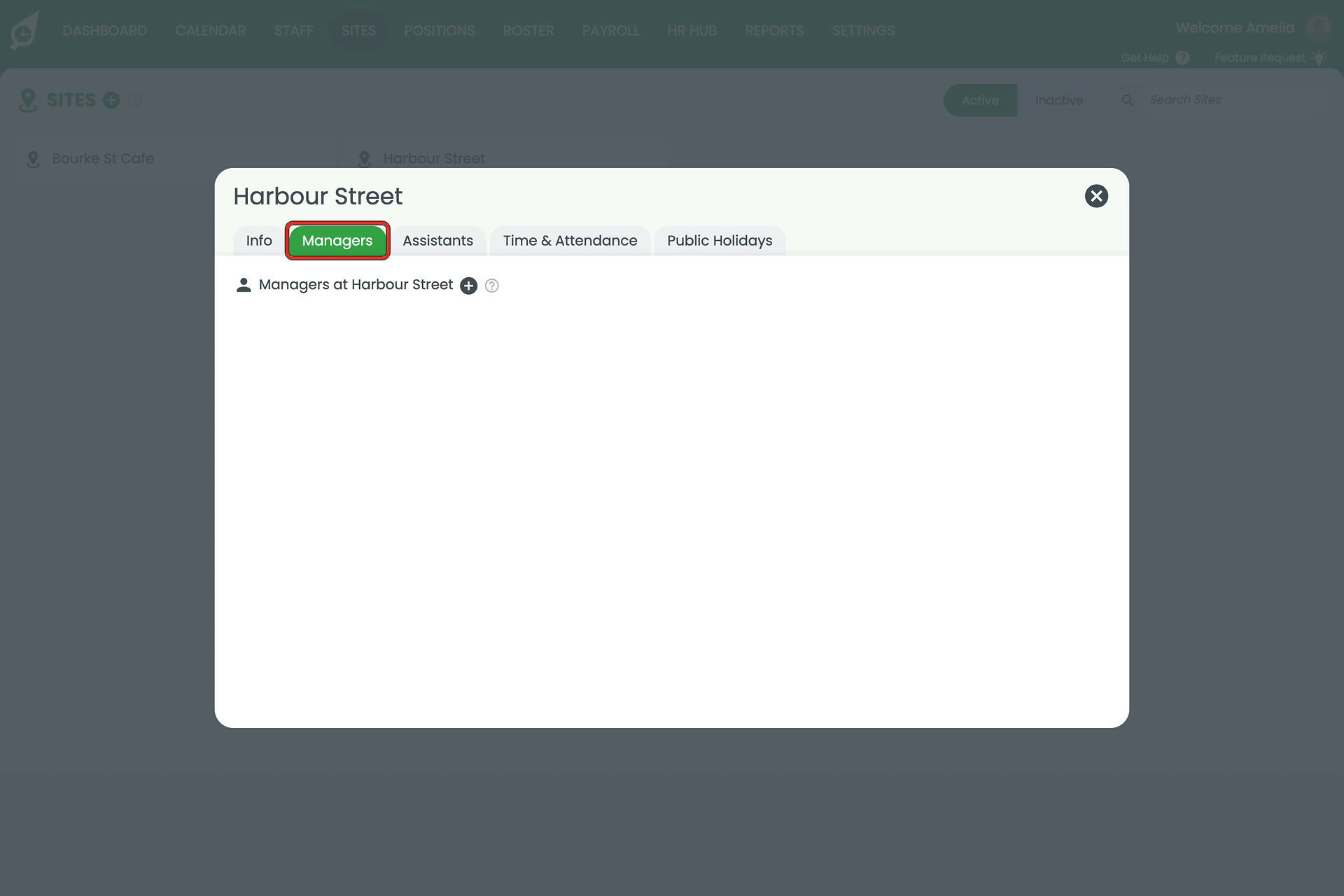Go to DASHBOARD in the top menu
This screenshot has height=896, width=1344.
point(105,31)
